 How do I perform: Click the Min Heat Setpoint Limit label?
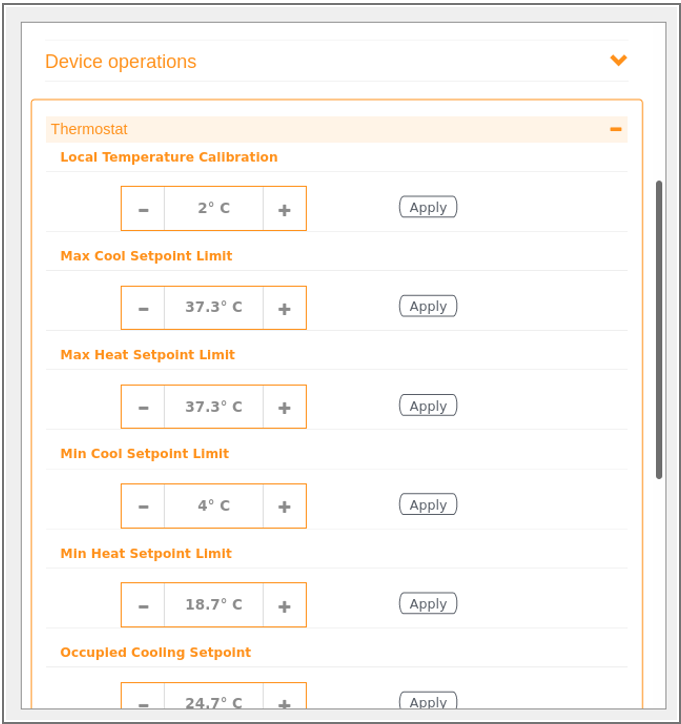click(x=146, y=553)
